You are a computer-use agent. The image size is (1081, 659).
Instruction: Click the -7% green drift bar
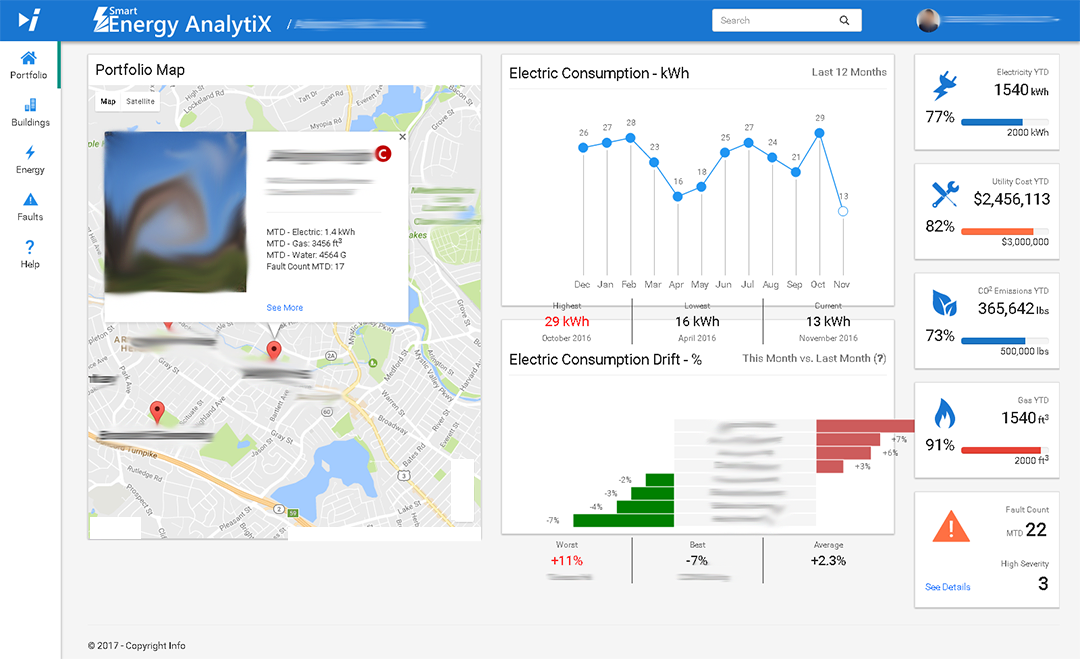click(623, 520)
